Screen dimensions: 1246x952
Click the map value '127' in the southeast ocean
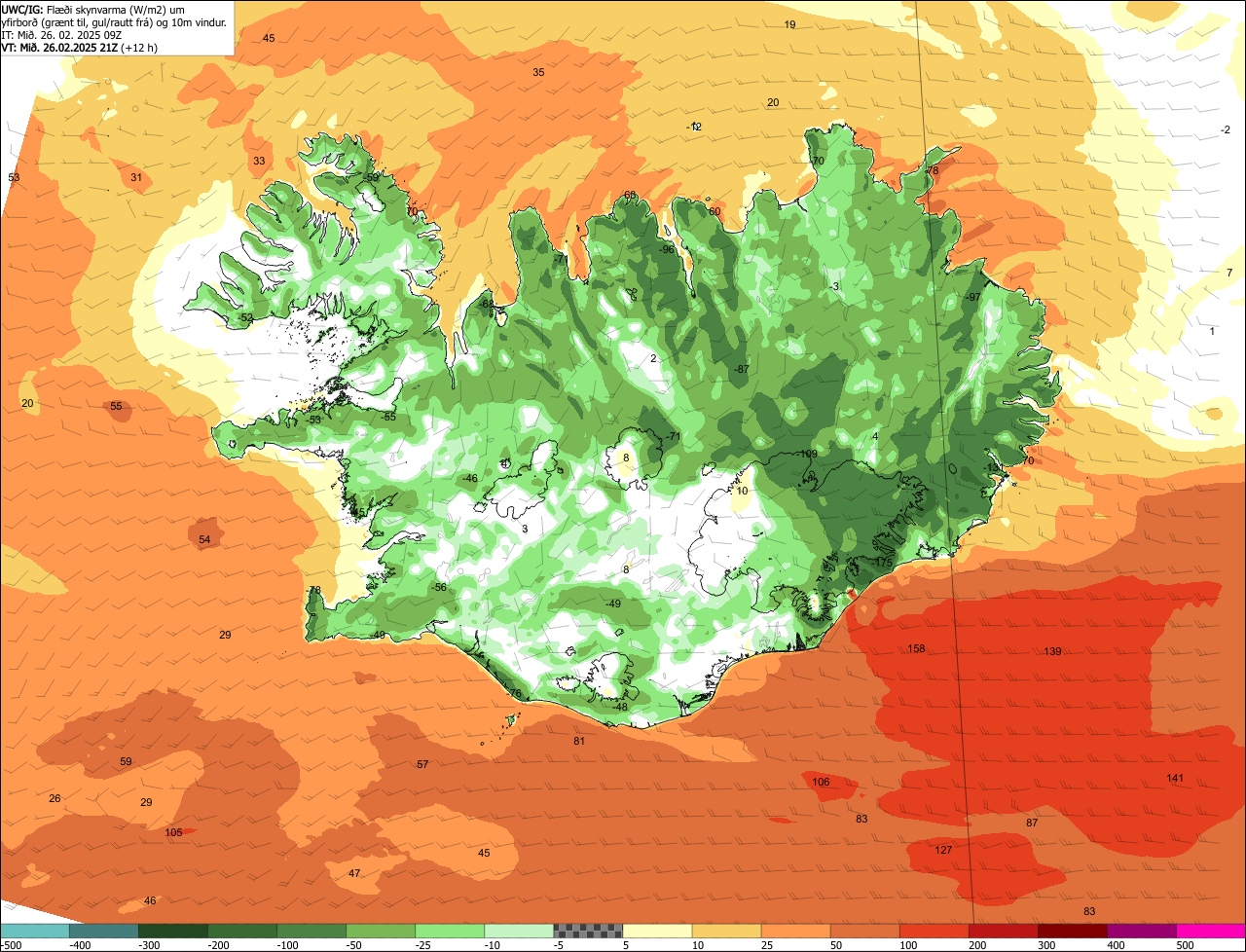943,851
